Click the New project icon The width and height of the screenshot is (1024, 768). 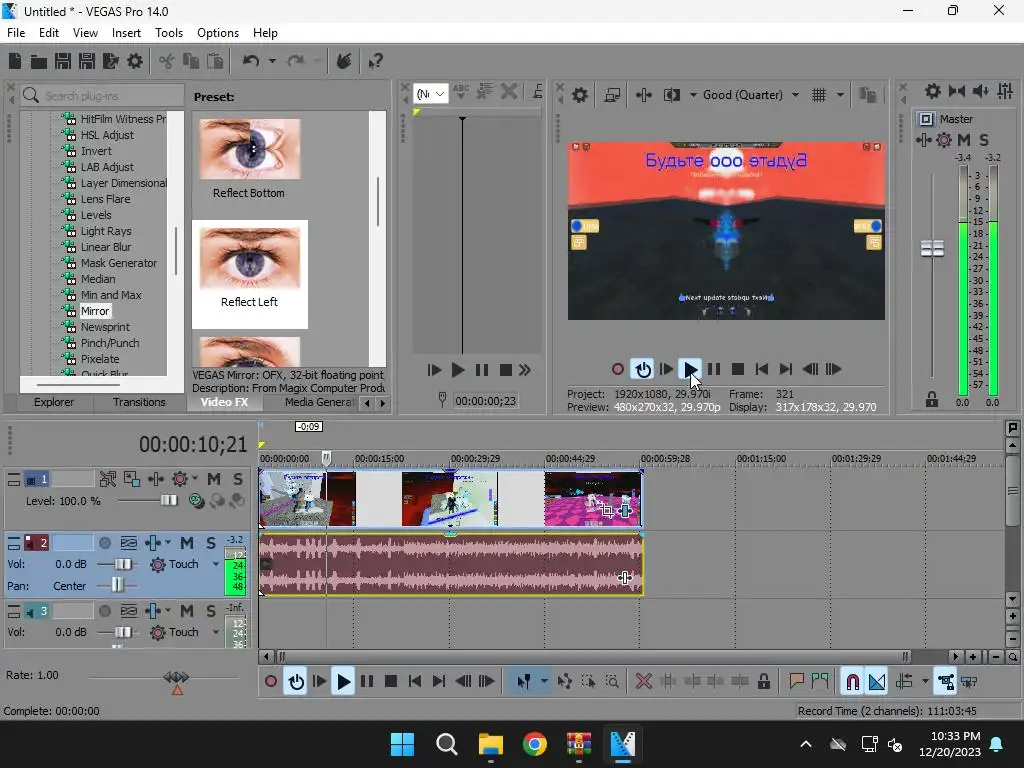(x=14, y=61)
